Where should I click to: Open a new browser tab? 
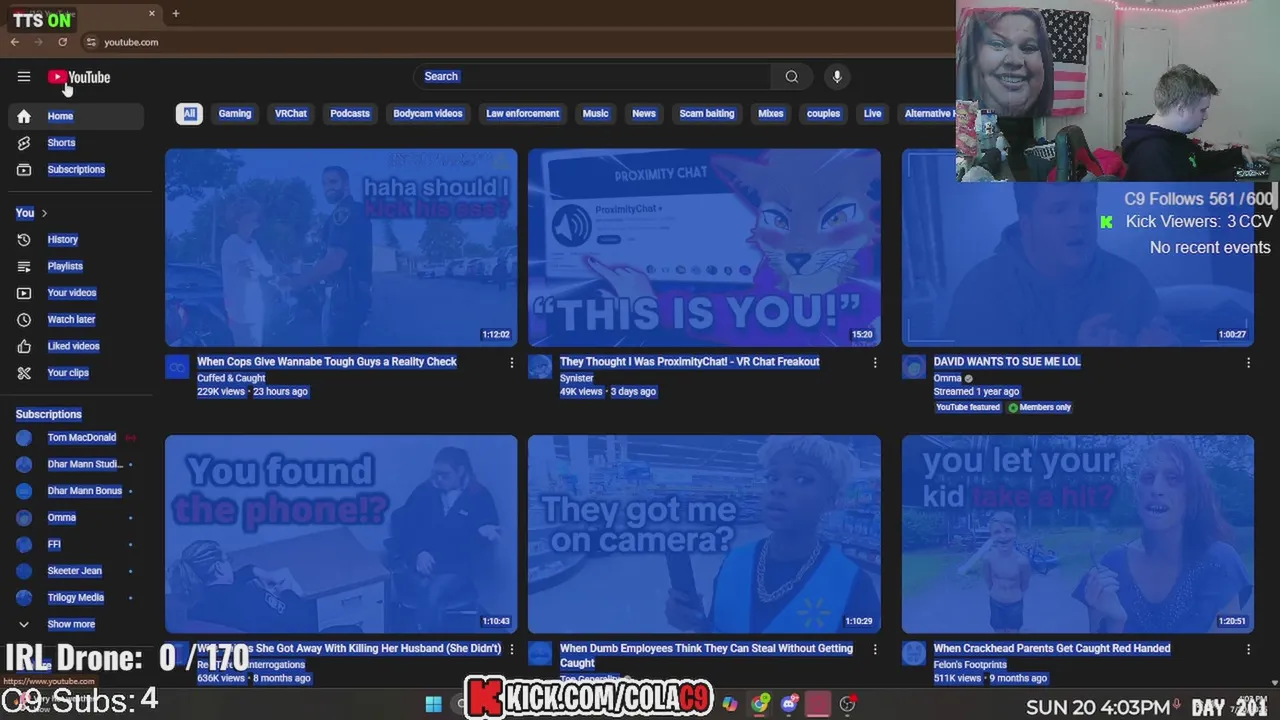[175, 13]
